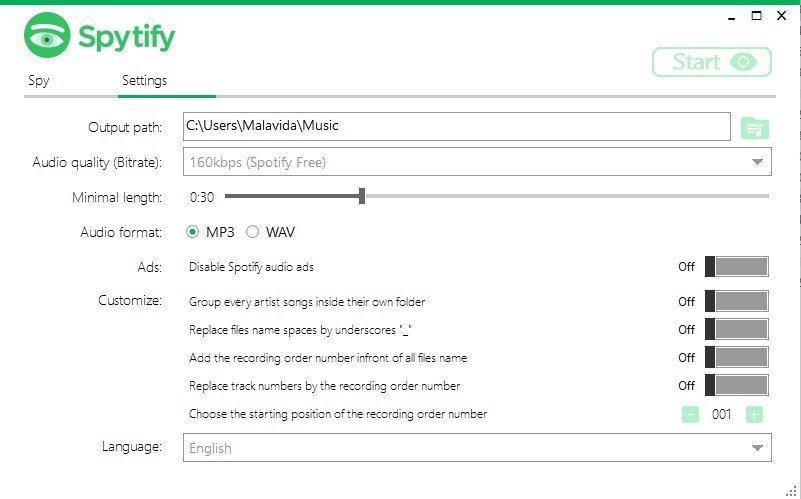Image resolution: width=801 pixels, height=499 pixels.
Task: Click the 'Disable Spotify audio ads' text
Action: pos(251,267)
